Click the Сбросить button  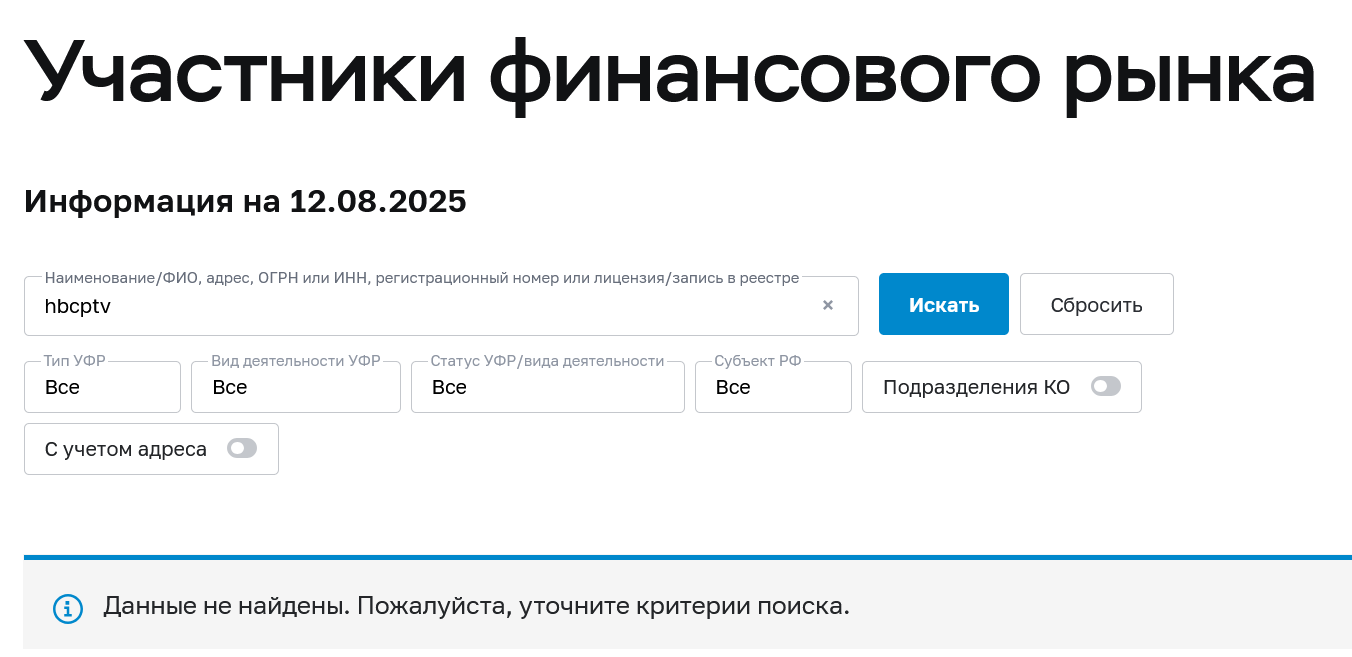pos(1096,305)
